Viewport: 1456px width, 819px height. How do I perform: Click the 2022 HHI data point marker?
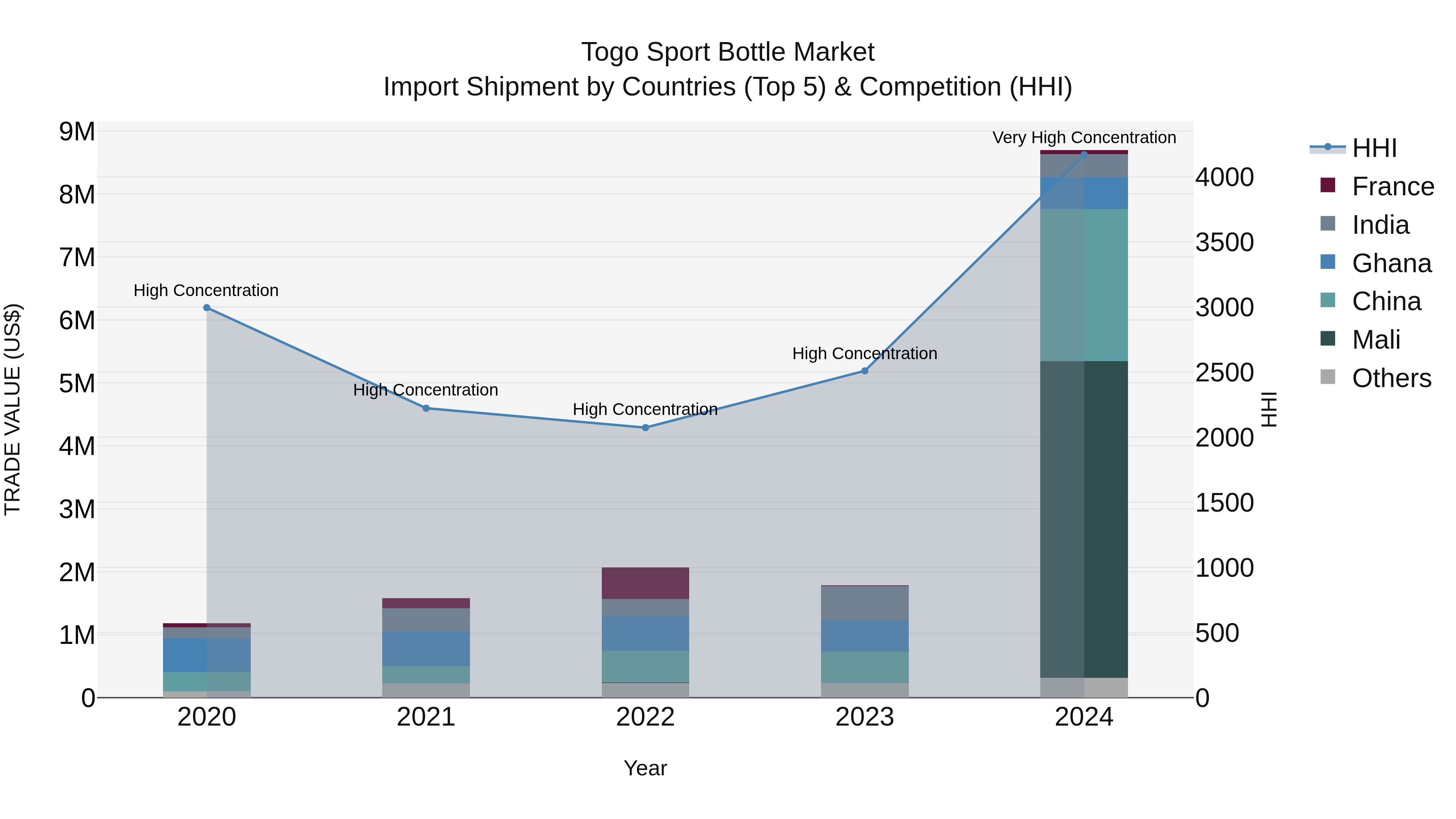(645, 428)
